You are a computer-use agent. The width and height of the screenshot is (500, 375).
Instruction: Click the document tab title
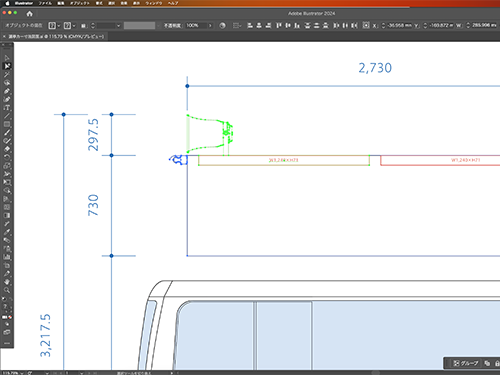56,36
